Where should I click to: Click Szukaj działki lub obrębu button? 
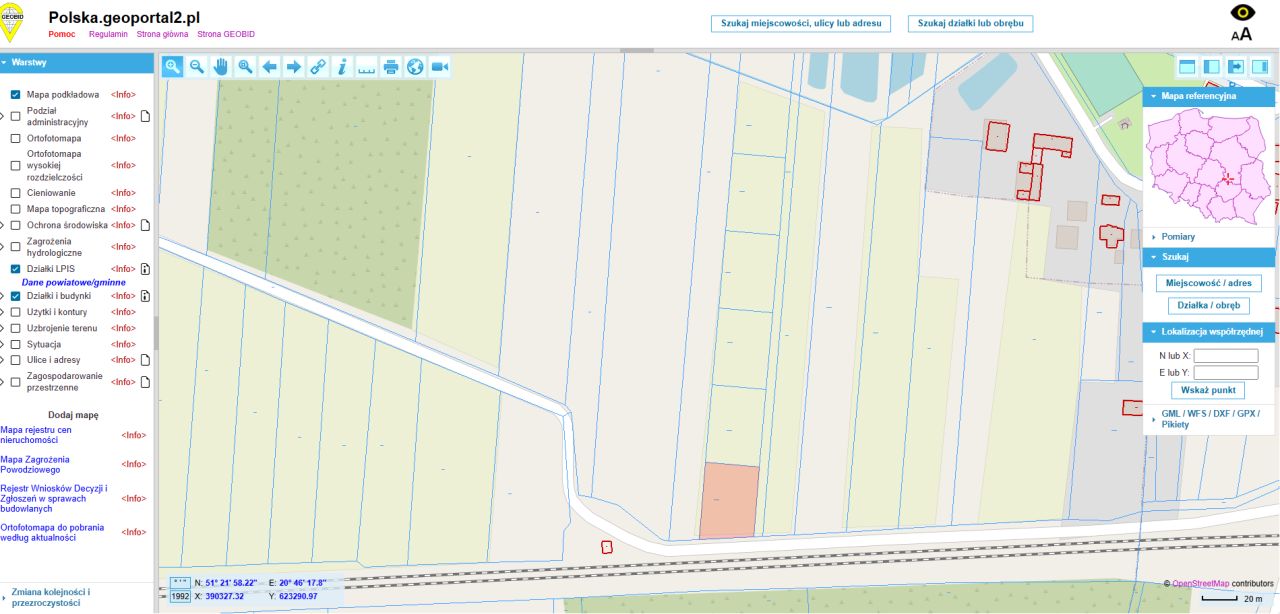(x=970, y=24)
